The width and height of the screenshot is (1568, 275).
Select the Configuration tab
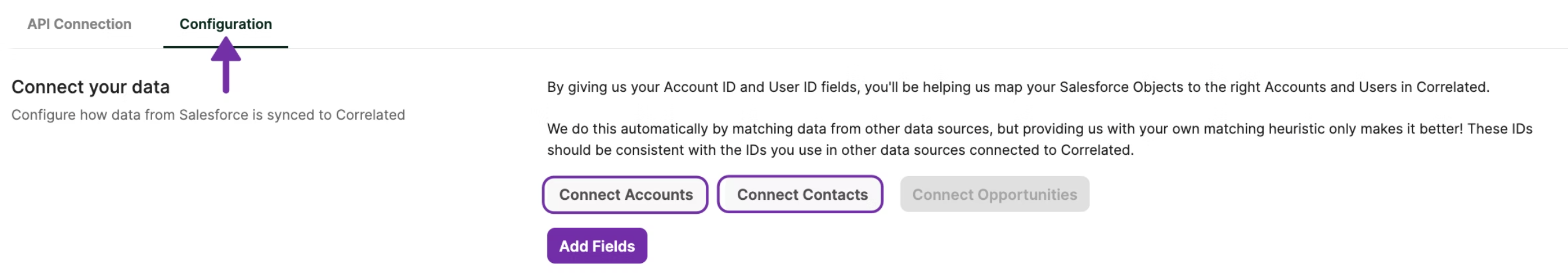point(225,24)
